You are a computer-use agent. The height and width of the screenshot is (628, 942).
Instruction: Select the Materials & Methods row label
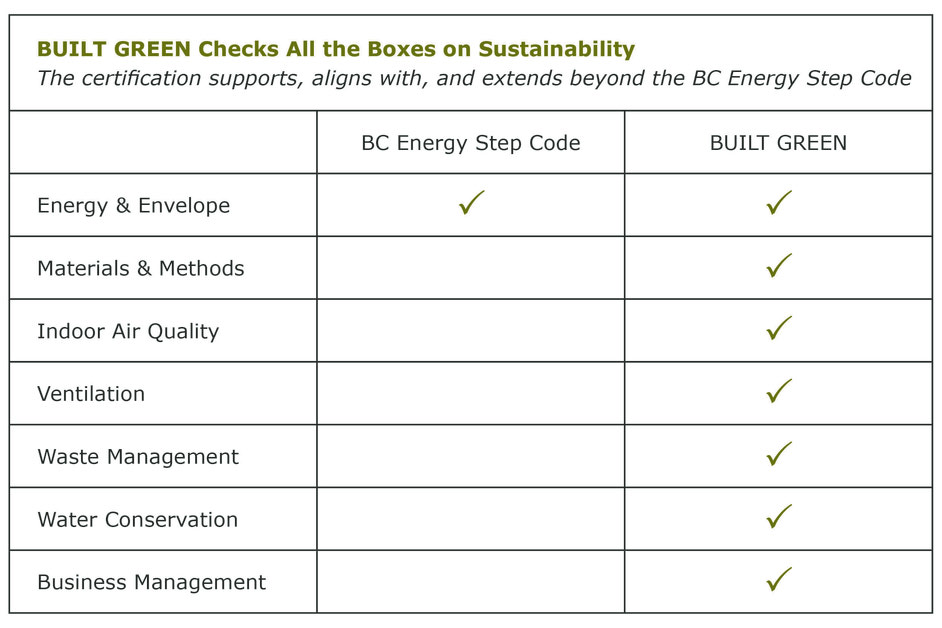click(141, 269)
